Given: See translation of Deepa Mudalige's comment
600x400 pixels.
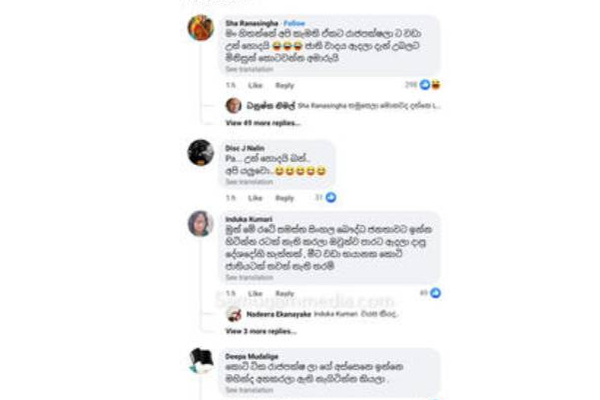Looking at the screenshot, I should coord(249,390).
